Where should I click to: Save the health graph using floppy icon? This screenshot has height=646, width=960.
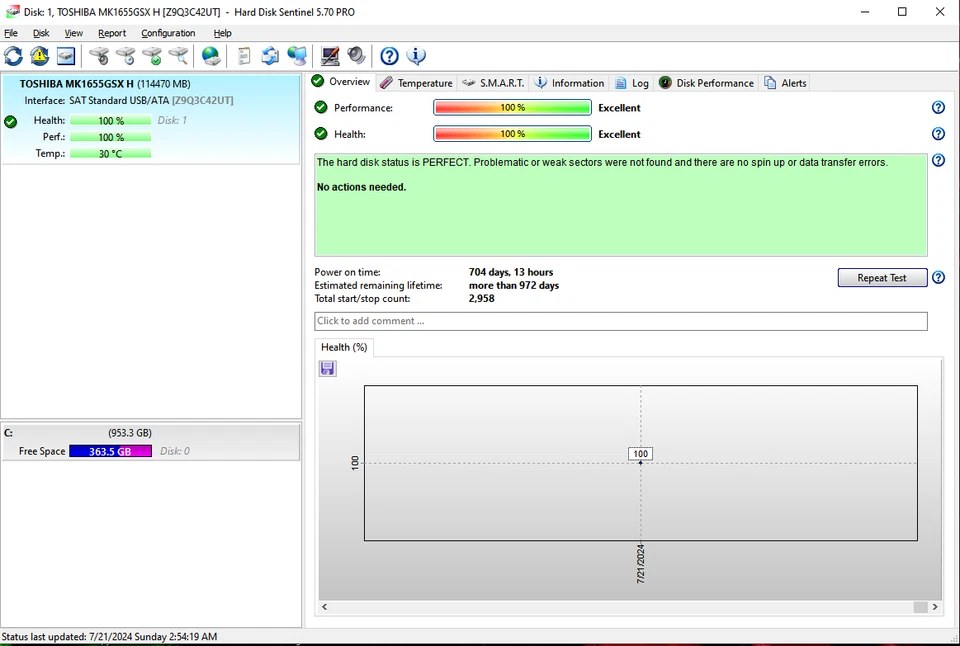point(327,369)
